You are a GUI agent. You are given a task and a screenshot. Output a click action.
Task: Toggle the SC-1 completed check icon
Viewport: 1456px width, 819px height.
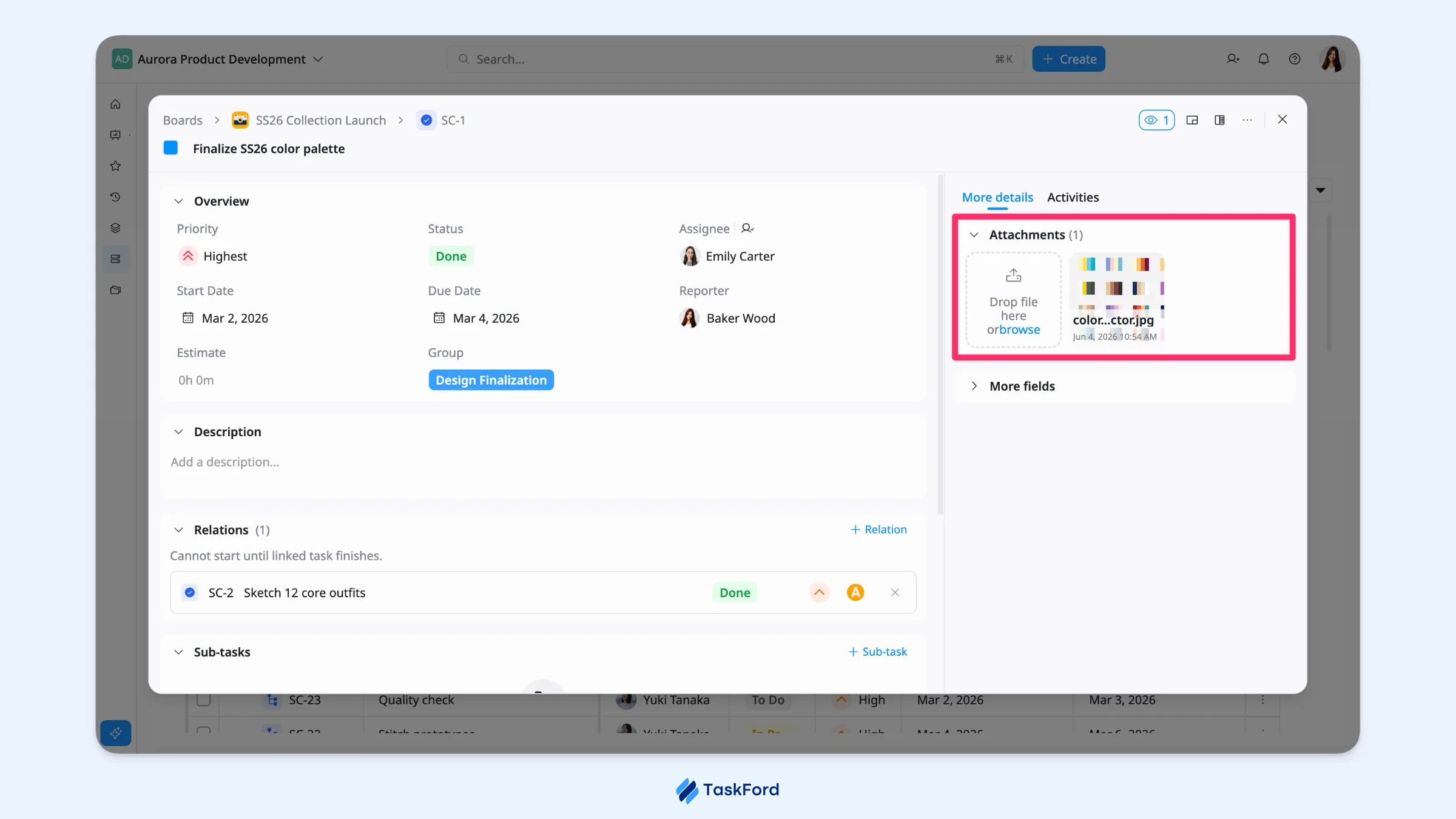tap(426, 120)
